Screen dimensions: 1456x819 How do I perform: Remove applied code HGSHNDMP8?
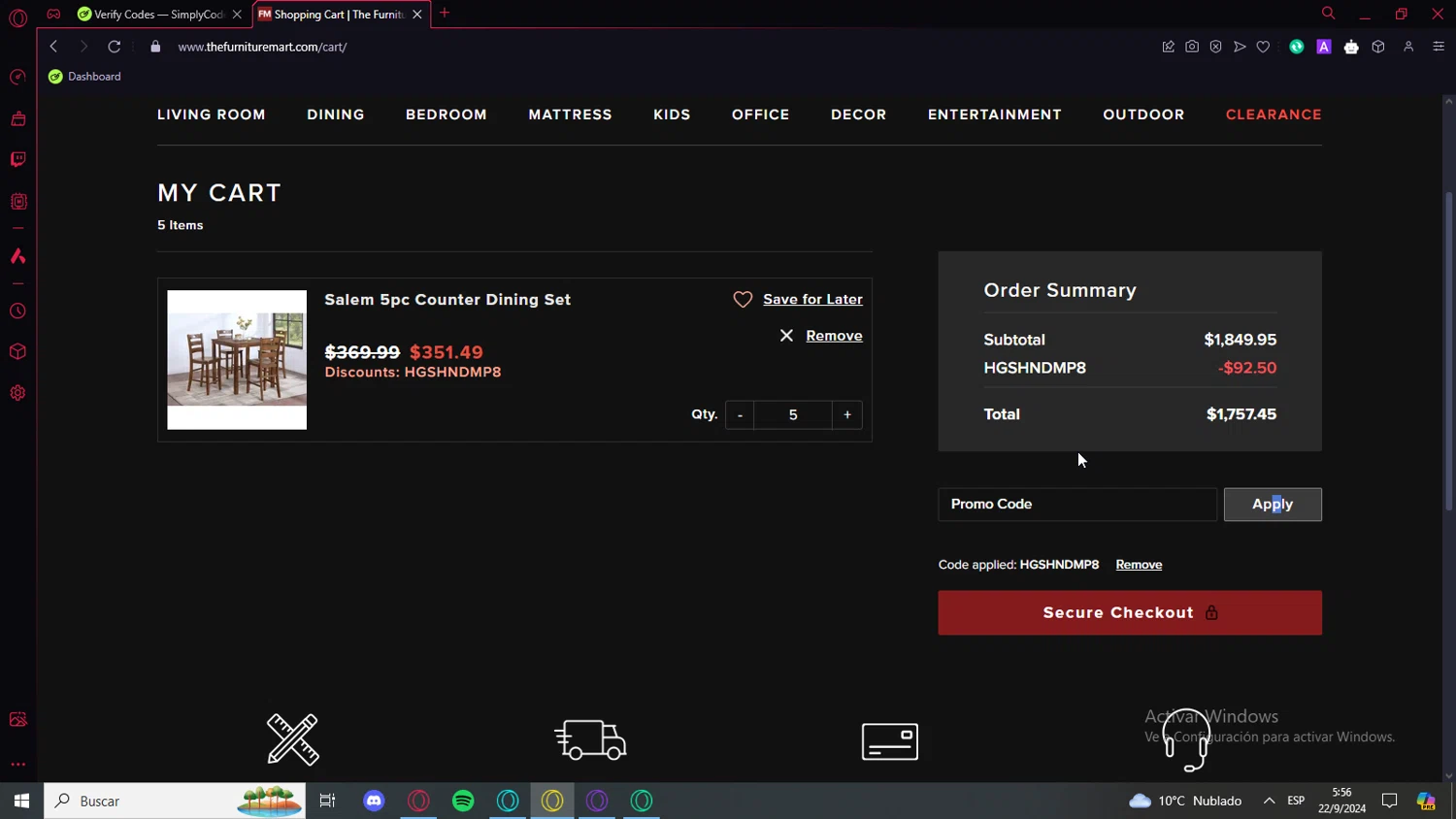point(1139,565)
